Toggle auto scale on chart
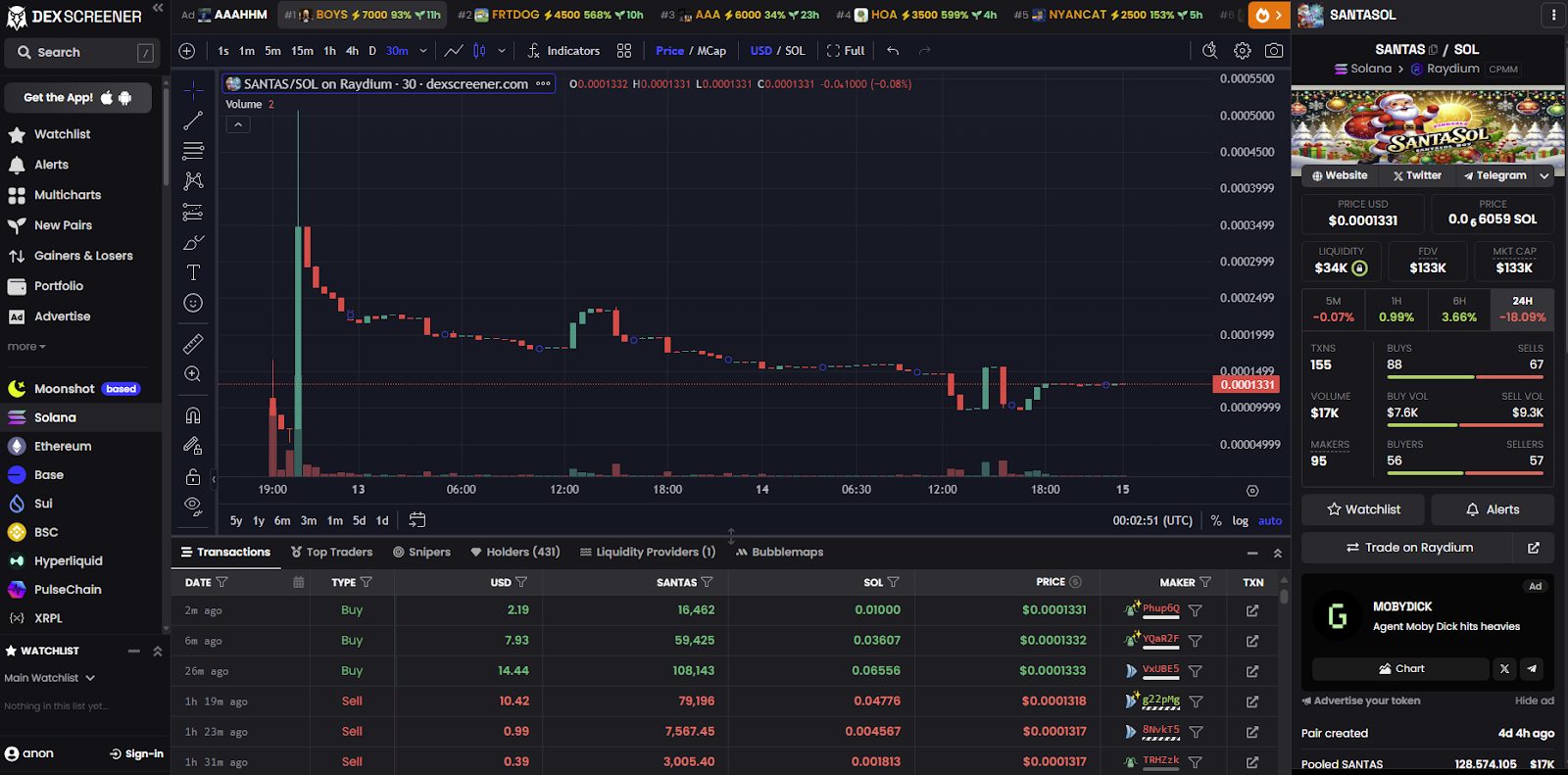 1270,520
